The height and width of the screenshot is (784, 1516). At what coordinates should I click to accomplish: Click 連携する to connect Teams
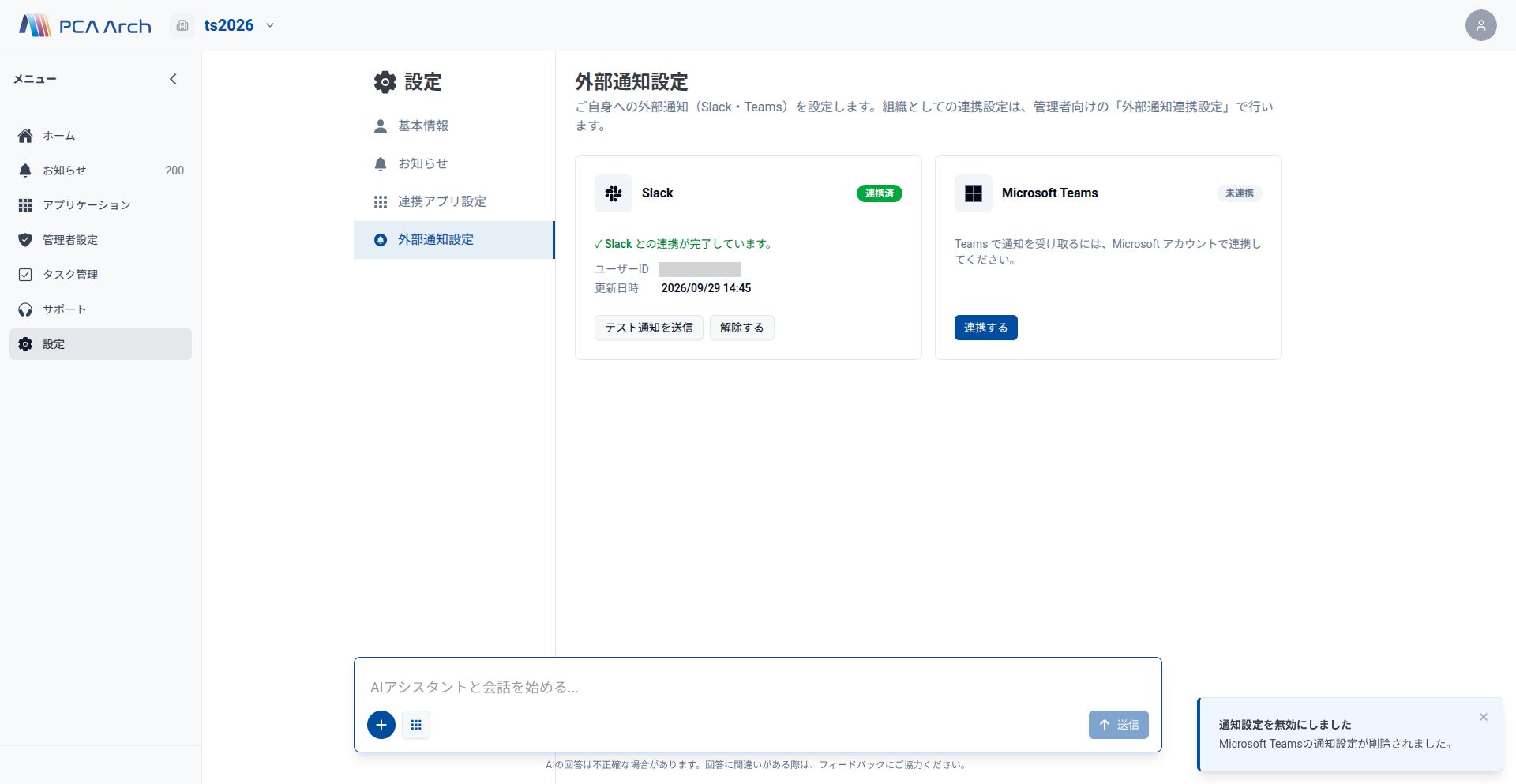click(986, 328)
